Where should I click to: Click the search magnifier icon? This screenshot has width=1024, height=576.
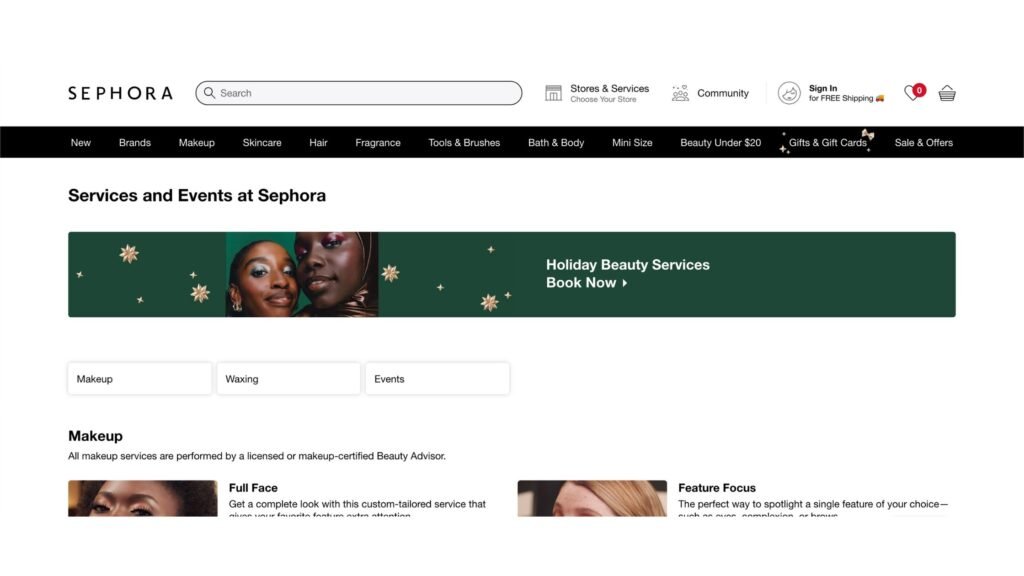click(209, 93)
